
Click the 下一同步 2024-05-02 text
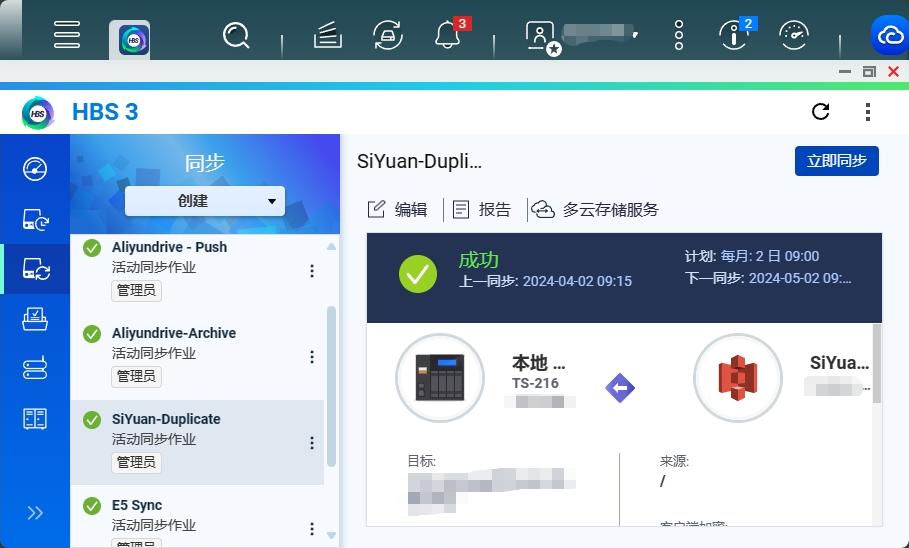pos(768,278)
